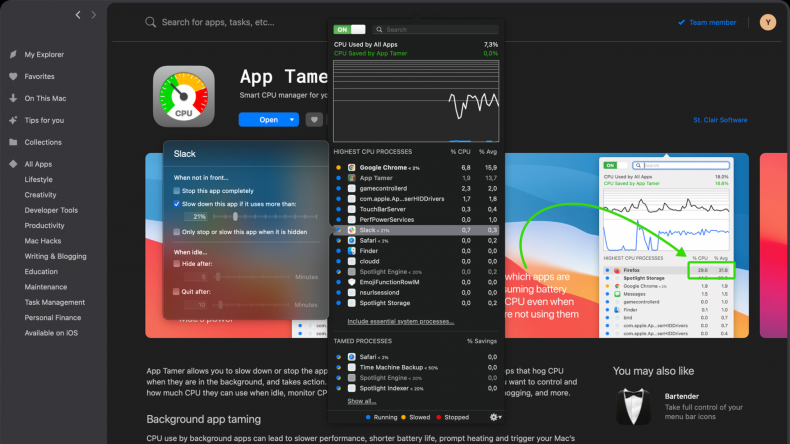The height and width of the screenshot is (444, 790).
Task: Select Time Machine Backup tamed process
Action: pos(416,367)
